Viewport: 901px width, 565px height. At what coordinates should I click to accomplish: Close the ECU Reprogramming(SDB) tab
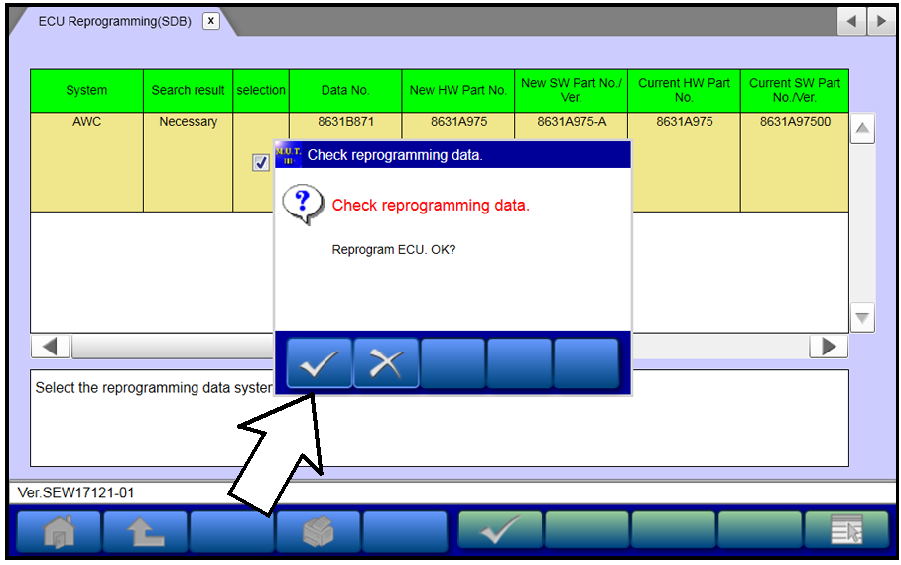pos(210,21)
